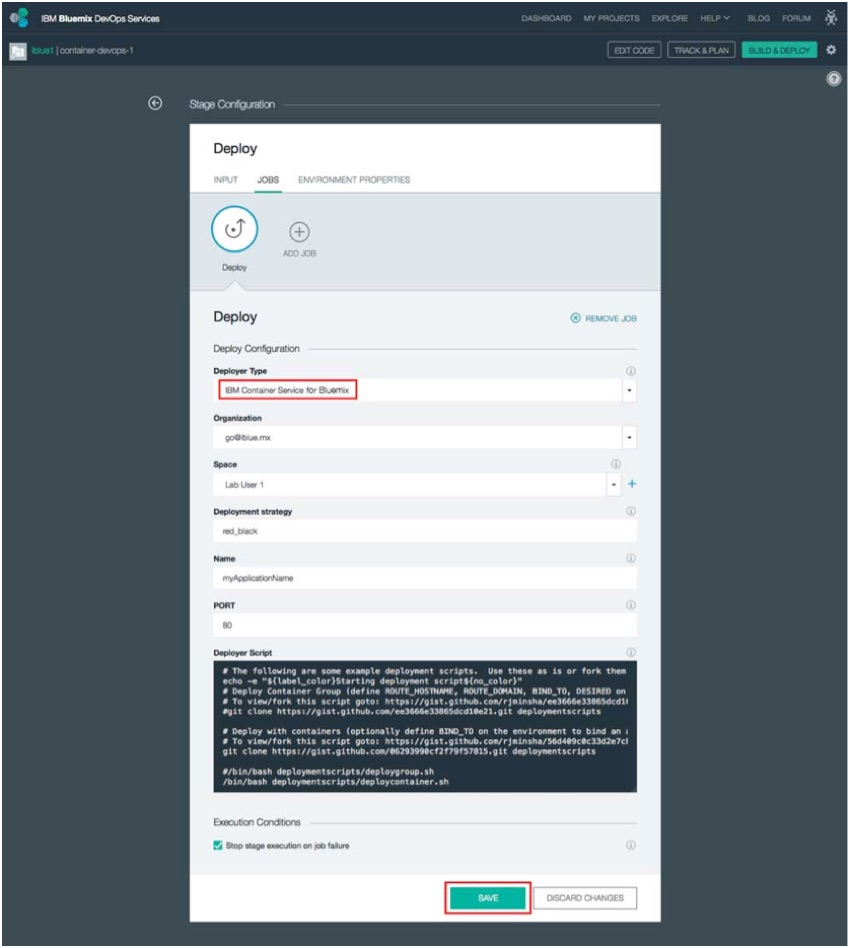
Task: Click the IBM Bluemix logo icon
Action: click(x=19, y=18)
